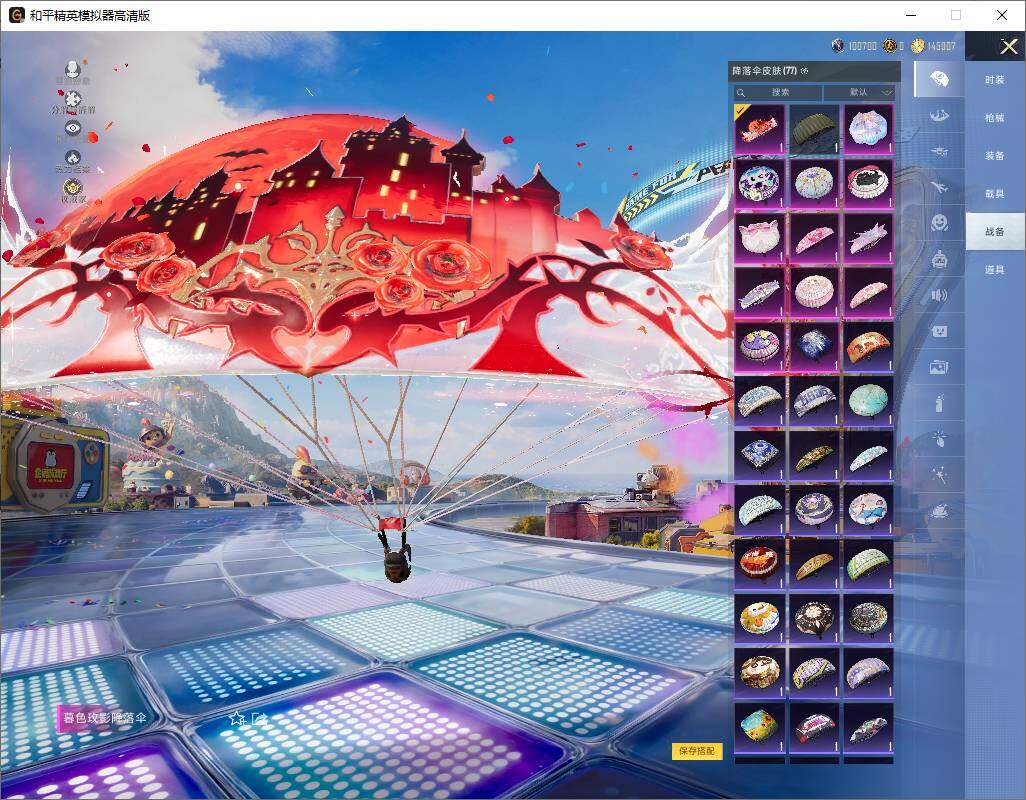
Task: Toggle the eye visibility icon at left
Action: pos(73,128)
